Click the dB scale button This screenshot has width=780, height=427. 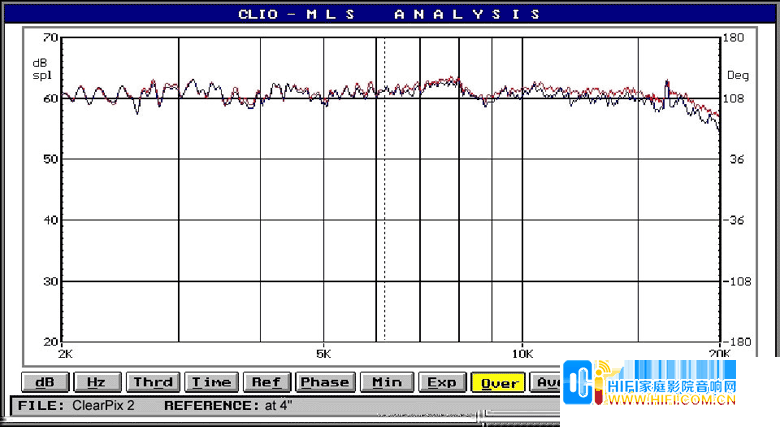click(44, 382)
